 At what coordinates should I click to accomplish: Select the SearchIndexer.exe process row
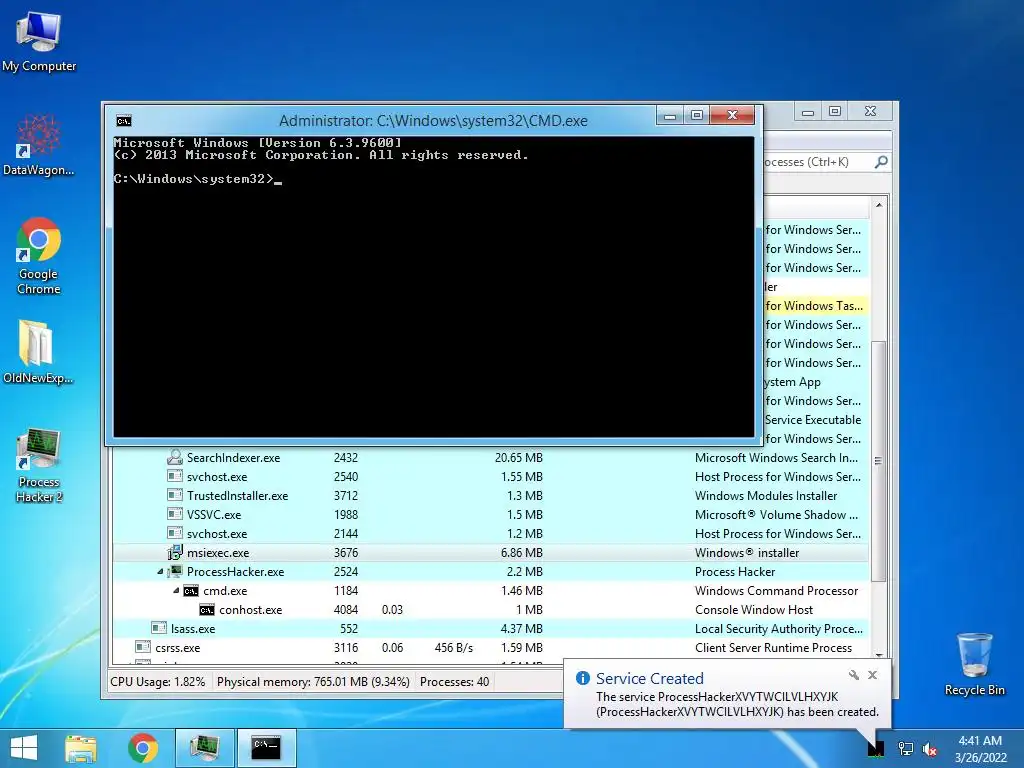pos(490,458)
